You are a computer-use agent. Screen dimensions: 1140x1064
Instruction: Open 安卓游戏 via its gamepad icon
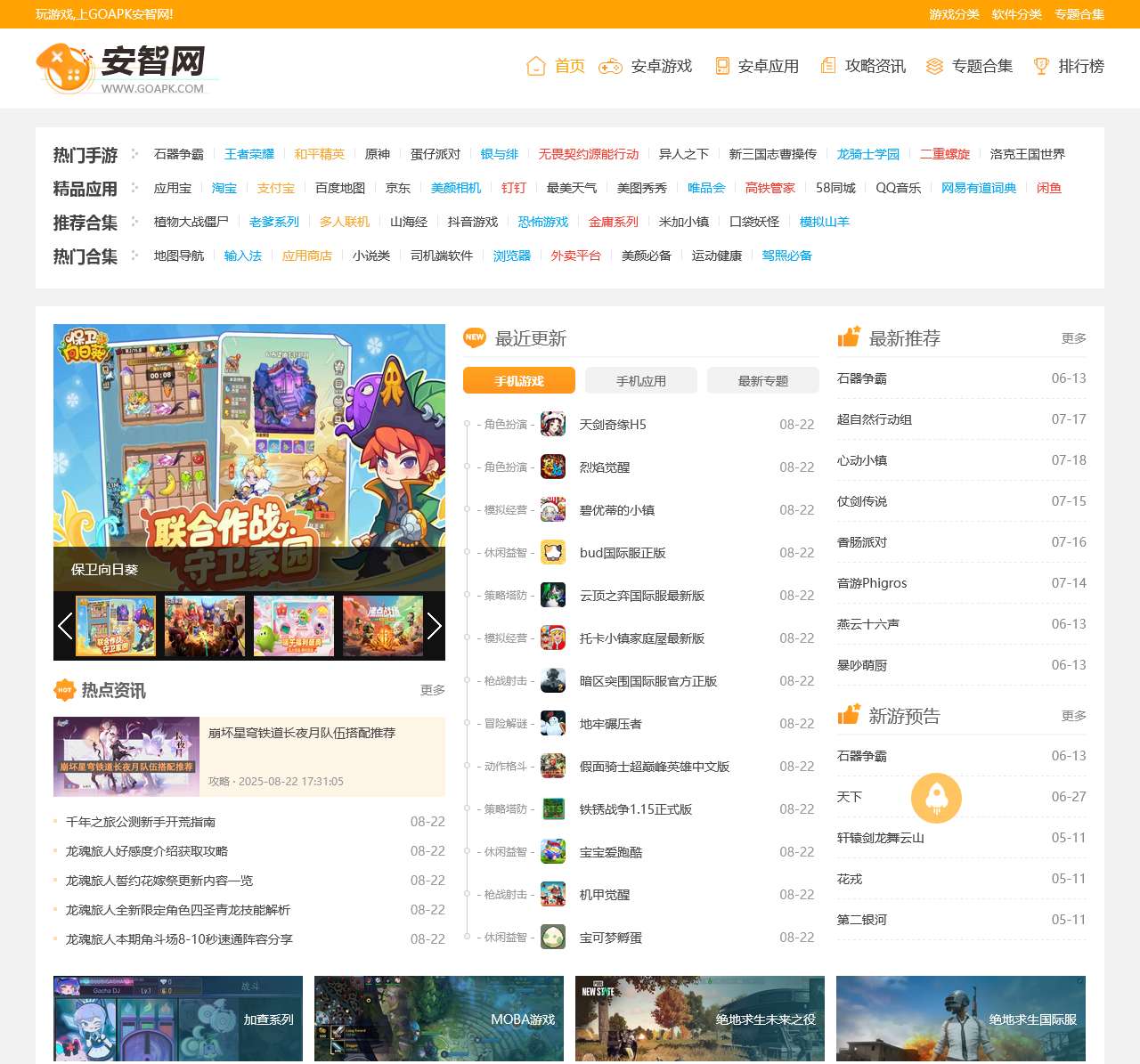pos(609,66)
